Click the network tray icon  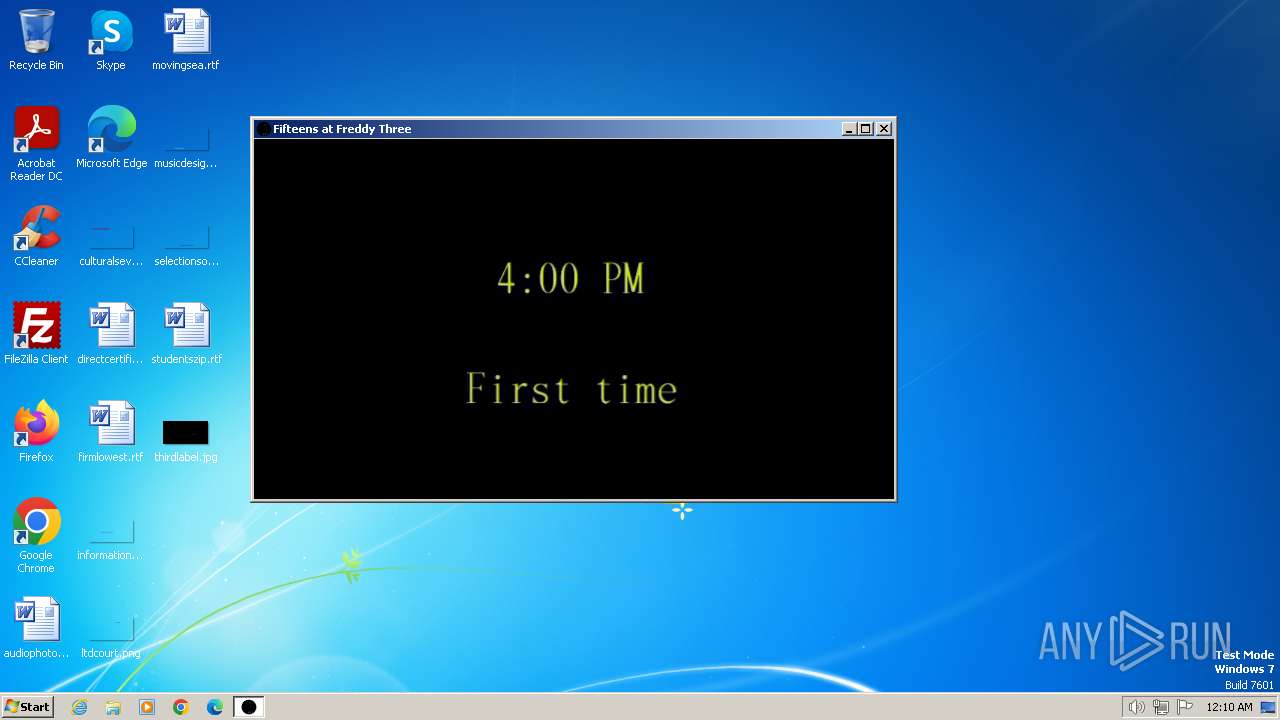pos(1161,707)
